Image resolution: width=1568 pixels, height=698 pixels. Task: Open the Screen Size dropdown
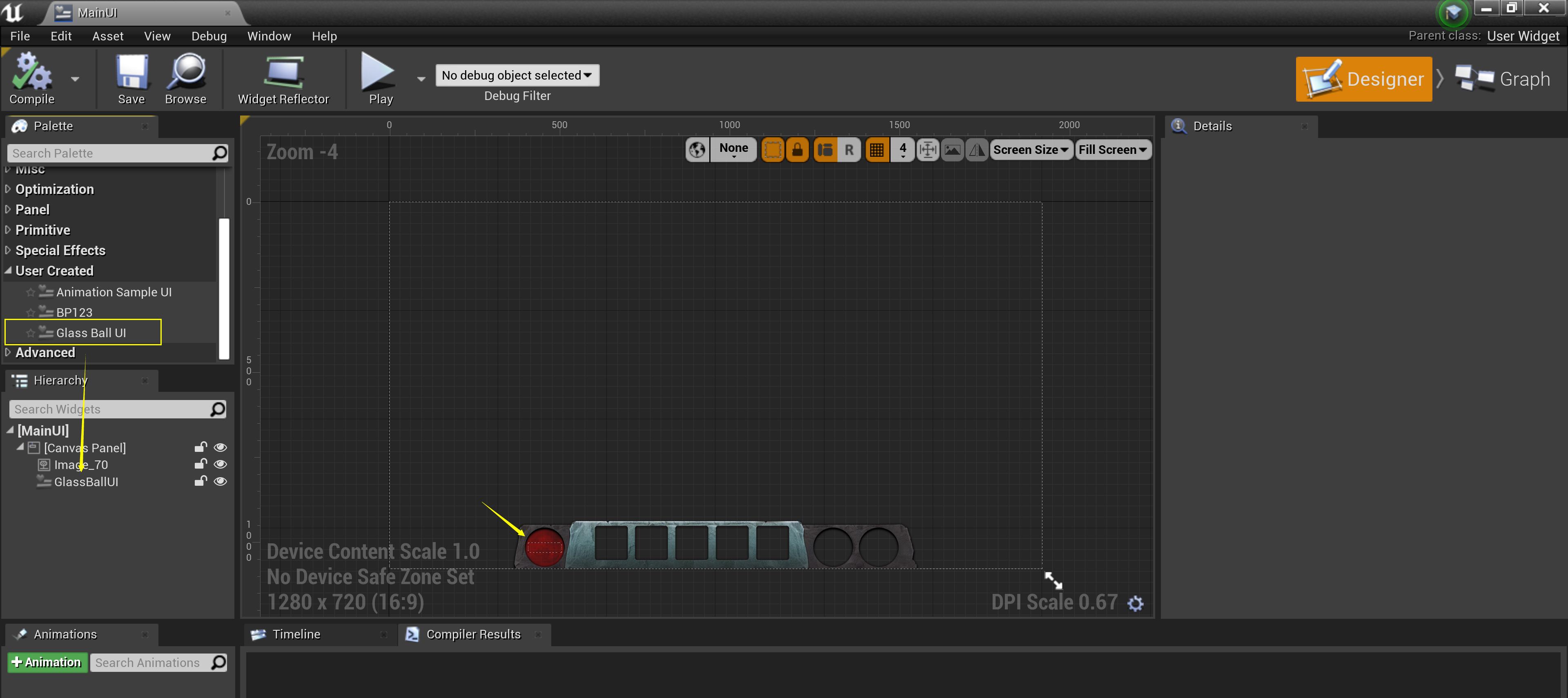[x=1031, y=150]
